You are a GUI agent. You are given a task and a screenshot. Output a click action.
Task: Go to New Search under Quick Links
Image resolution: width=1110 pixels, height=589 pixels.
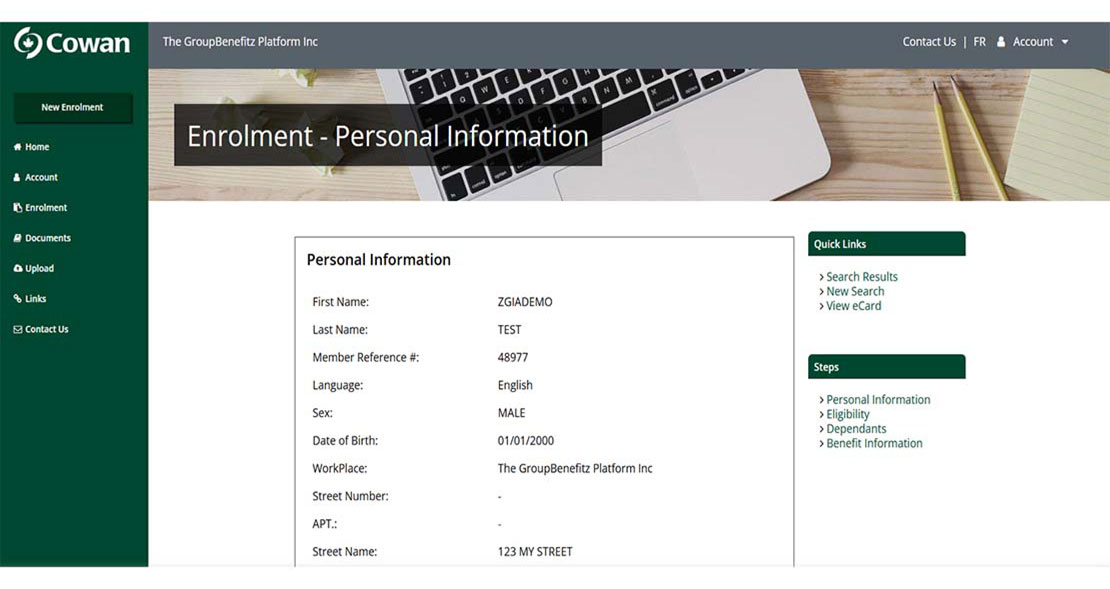(x=855, y=290)
